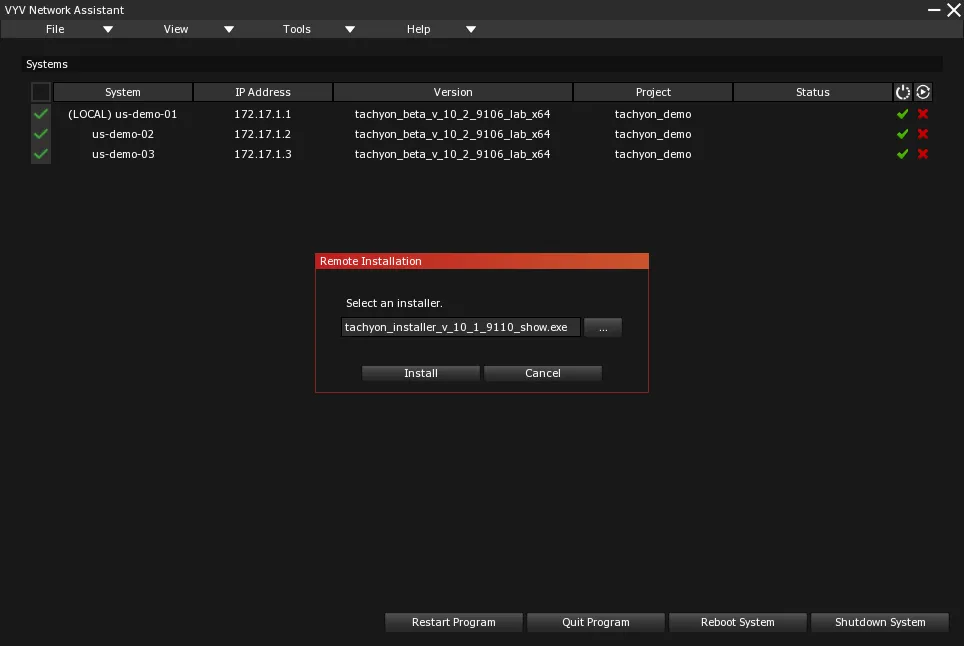Viewport: 964px width, 646px height.
Task: Click version cell of us-demo-02 row
Action: (x=452, y=134)
